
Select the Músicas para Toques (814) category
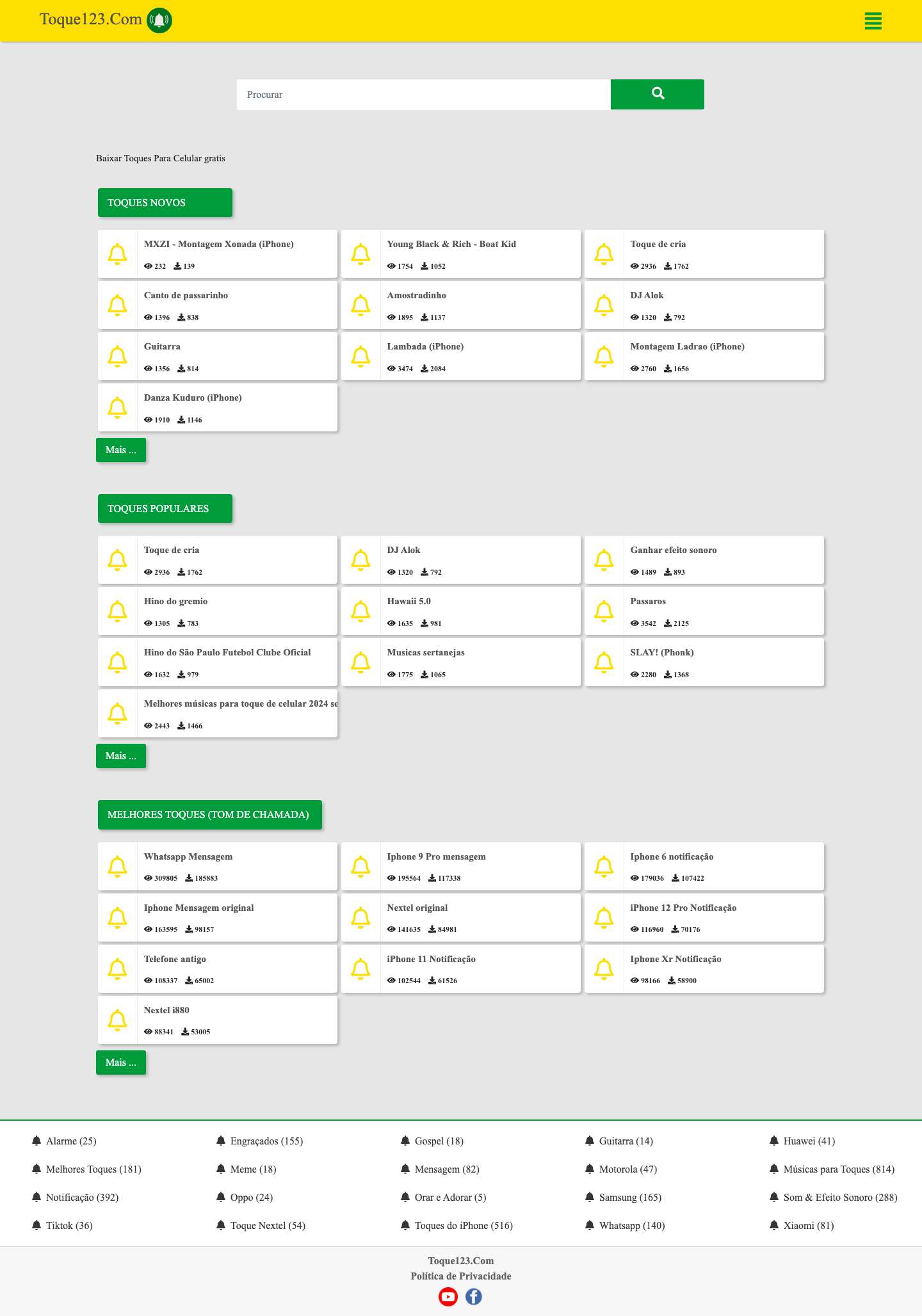838,1169
